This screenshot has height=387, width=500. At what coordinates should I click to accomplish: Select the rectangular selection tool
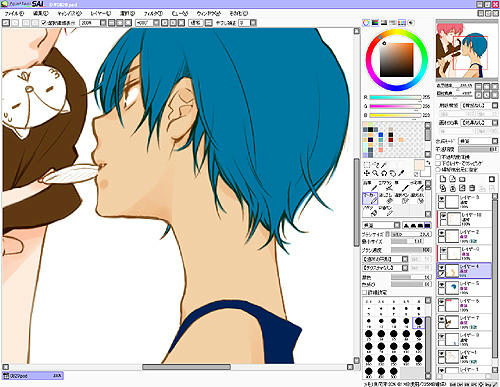(x=367, y=165)
